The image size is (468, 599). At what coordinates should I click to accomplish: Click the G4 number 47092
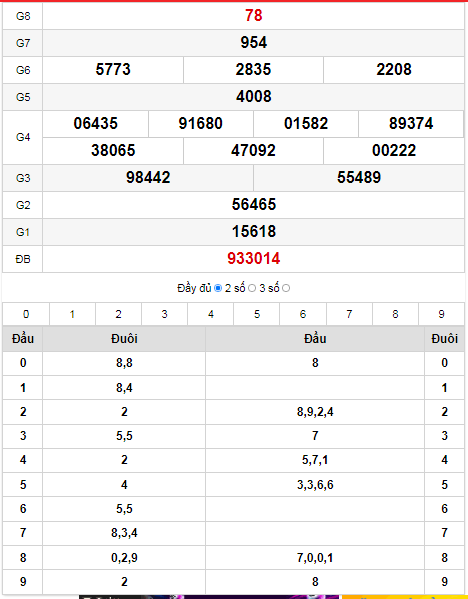coord(253,151)
